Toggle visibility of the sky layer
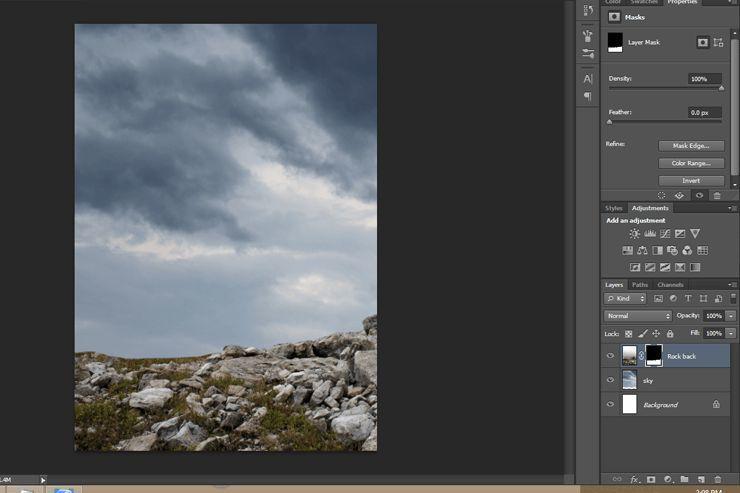 (x=610, y=380)
